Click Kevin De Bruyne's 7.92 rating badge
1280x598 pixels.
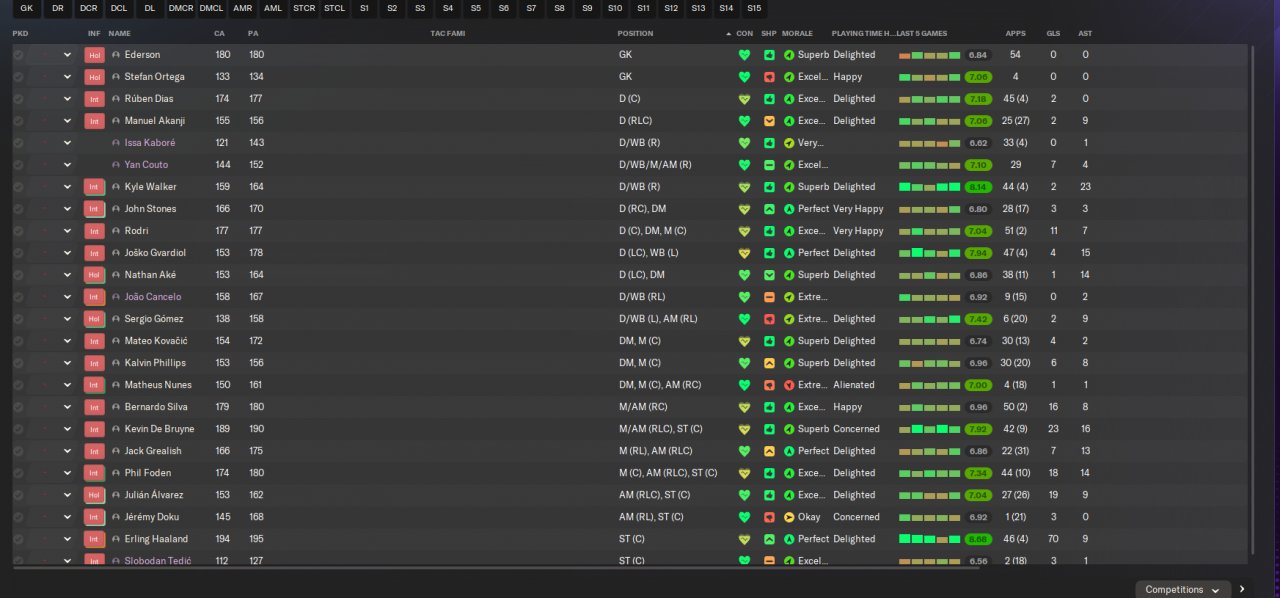(978, 429)
